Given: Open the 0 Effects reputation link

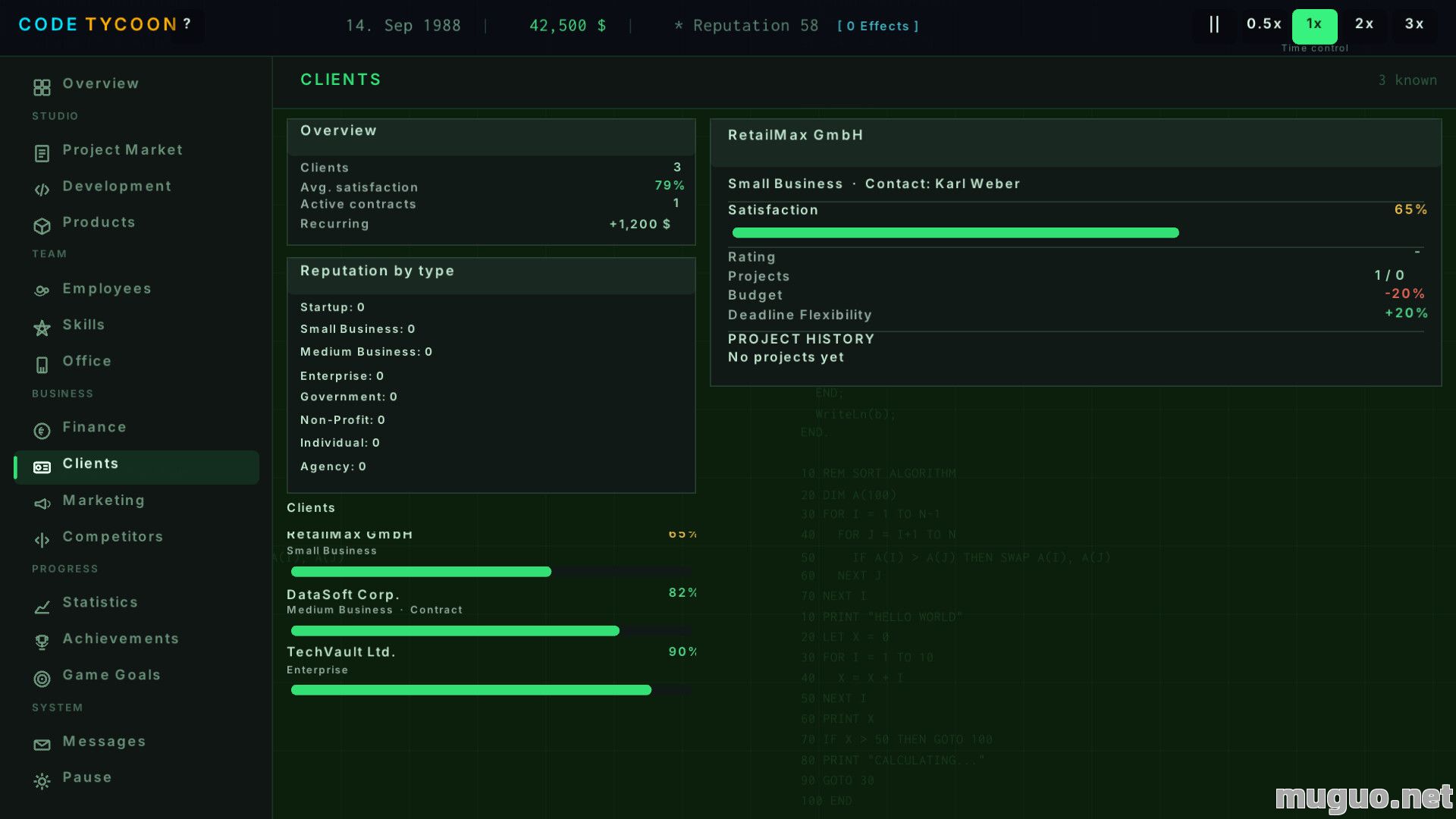Looking at the screenshot, I should pyautogui.click(x=878, y=26).
